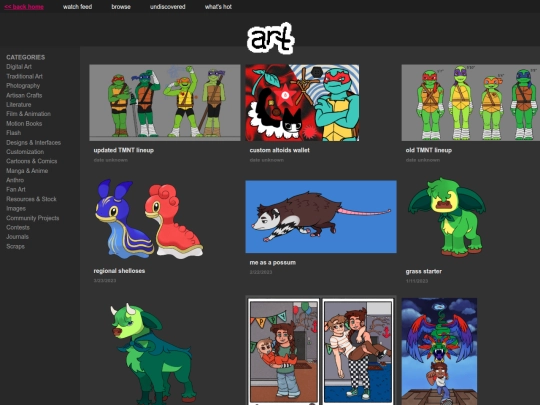Open custom altoids wallet thumbnail
This screenshot has height=405, width=540.
pos(302,103)
